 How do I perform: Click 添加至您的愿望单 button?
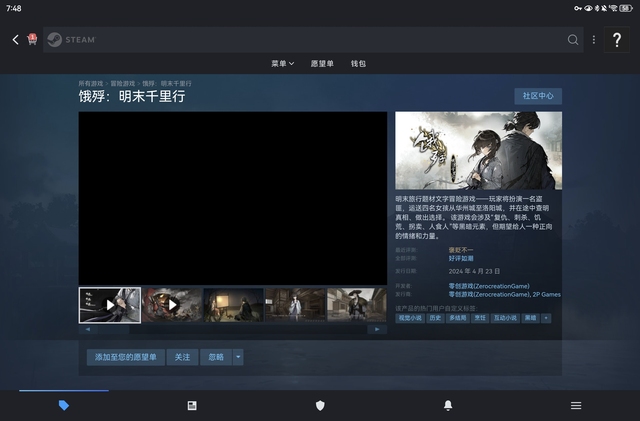pyautogui.click(x=126, y=357)
